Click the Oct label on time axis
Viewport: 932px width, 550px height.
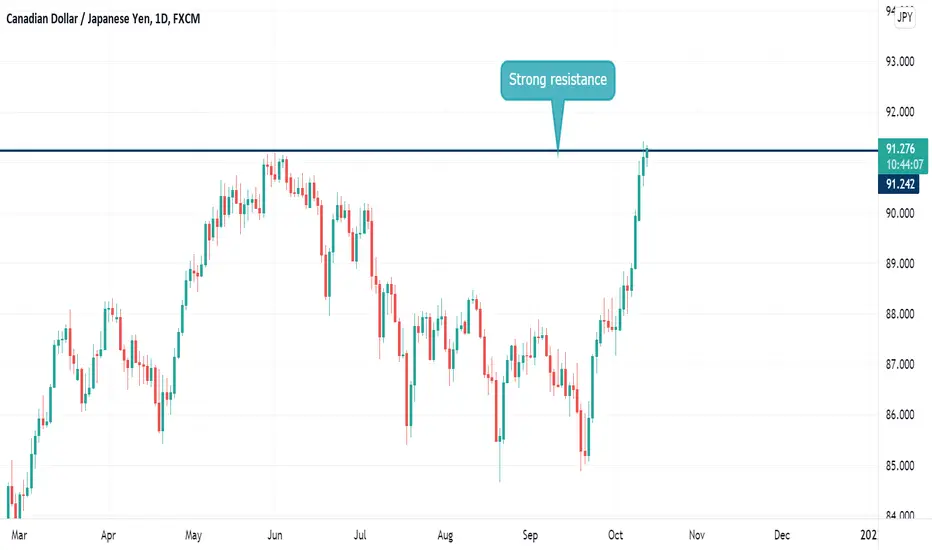615,535
